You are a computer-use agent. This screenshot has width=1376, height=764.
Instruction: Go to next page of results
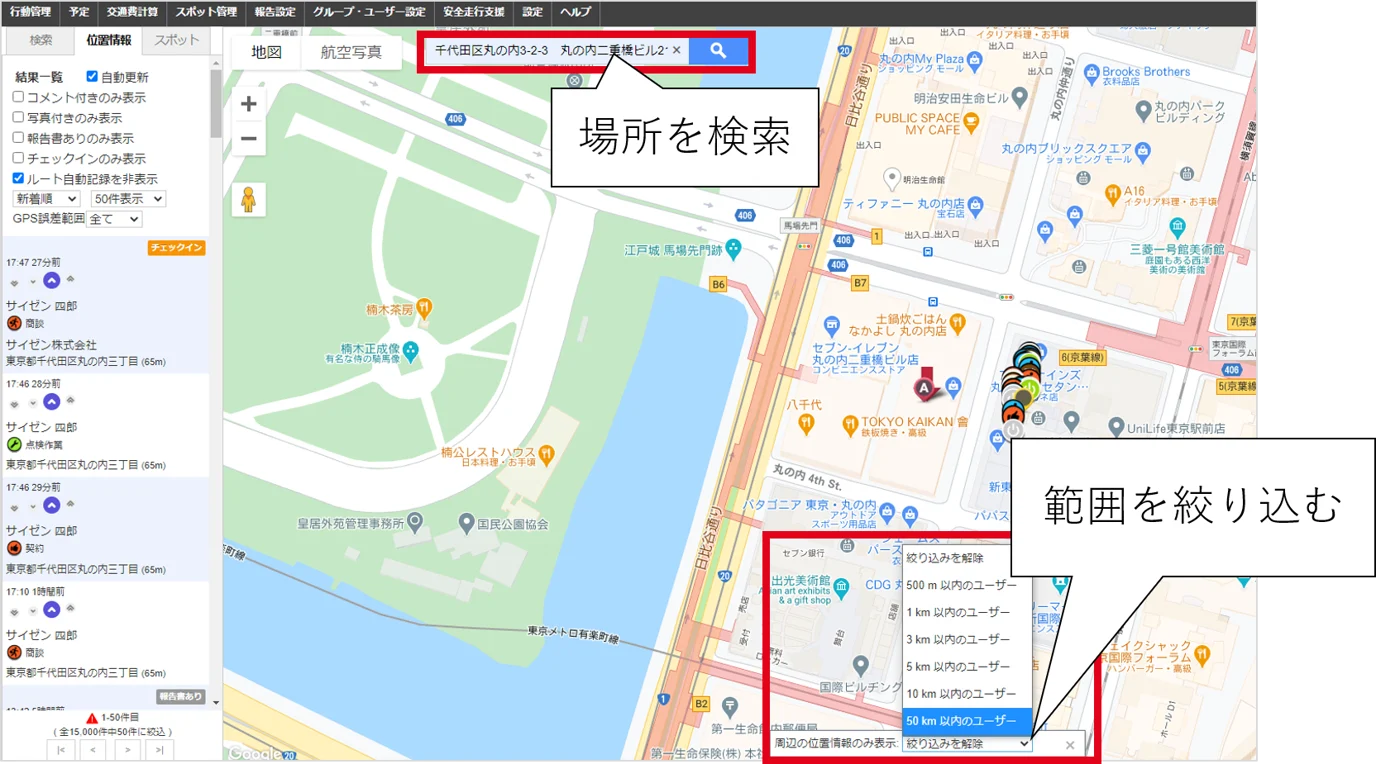coord(126,750)
